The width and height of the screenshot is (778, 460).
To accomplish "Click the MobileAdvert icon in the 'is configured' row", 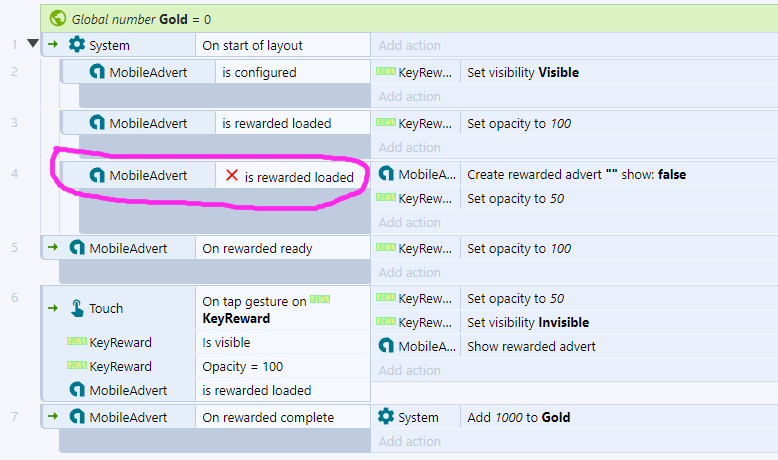I will (x=97, y=71).
